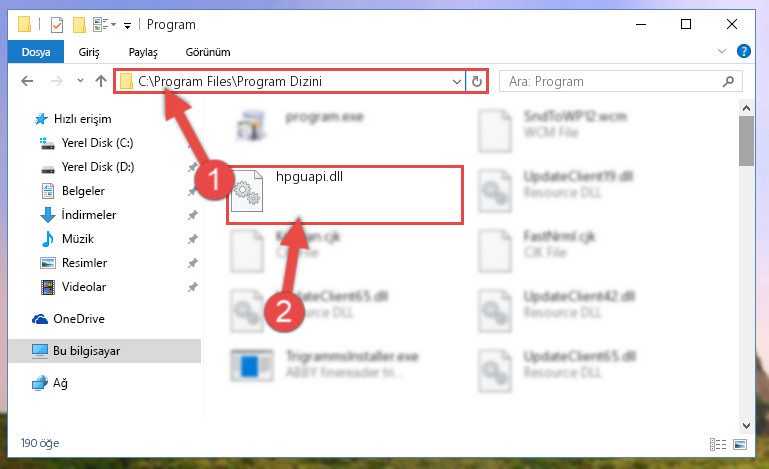Click the search magnifier icon
The height and width of the screenshot is (469, 769).
(x=728, y=81)
